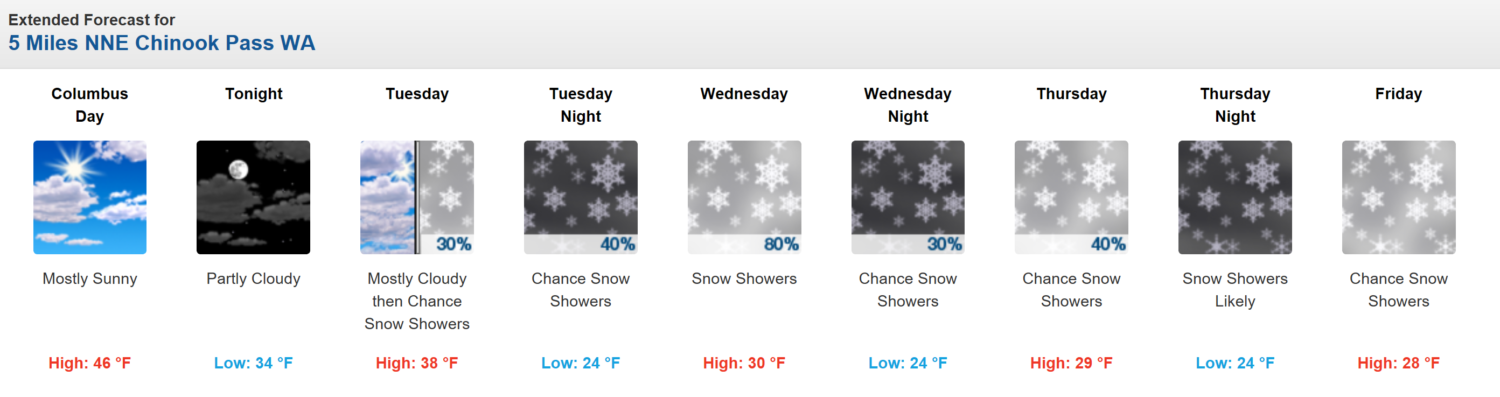Click the Columbus Day mostly sunny icon
1500x397 pixels.
[90, 197]
